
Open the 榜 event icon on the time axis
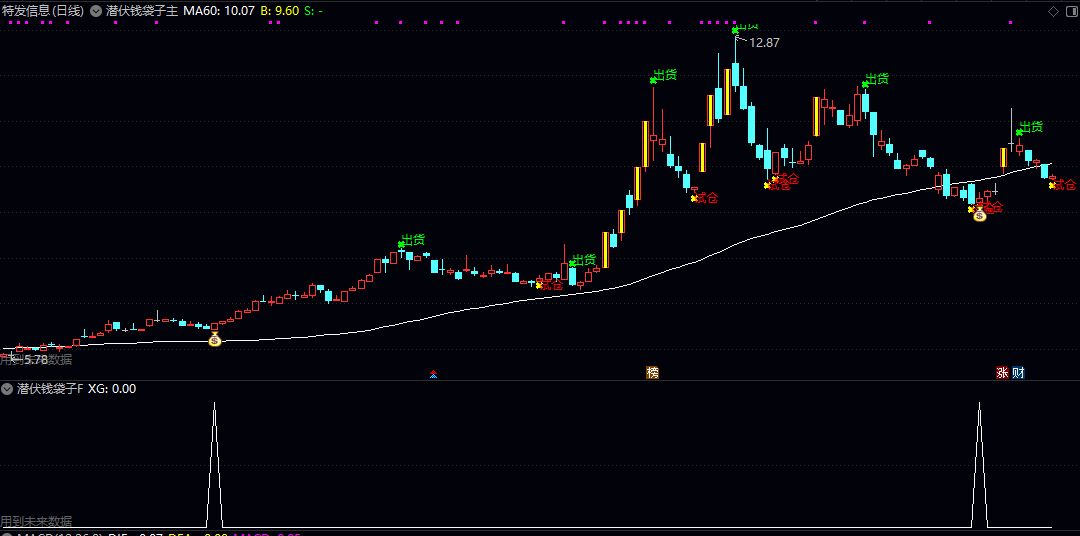point(652,373)
